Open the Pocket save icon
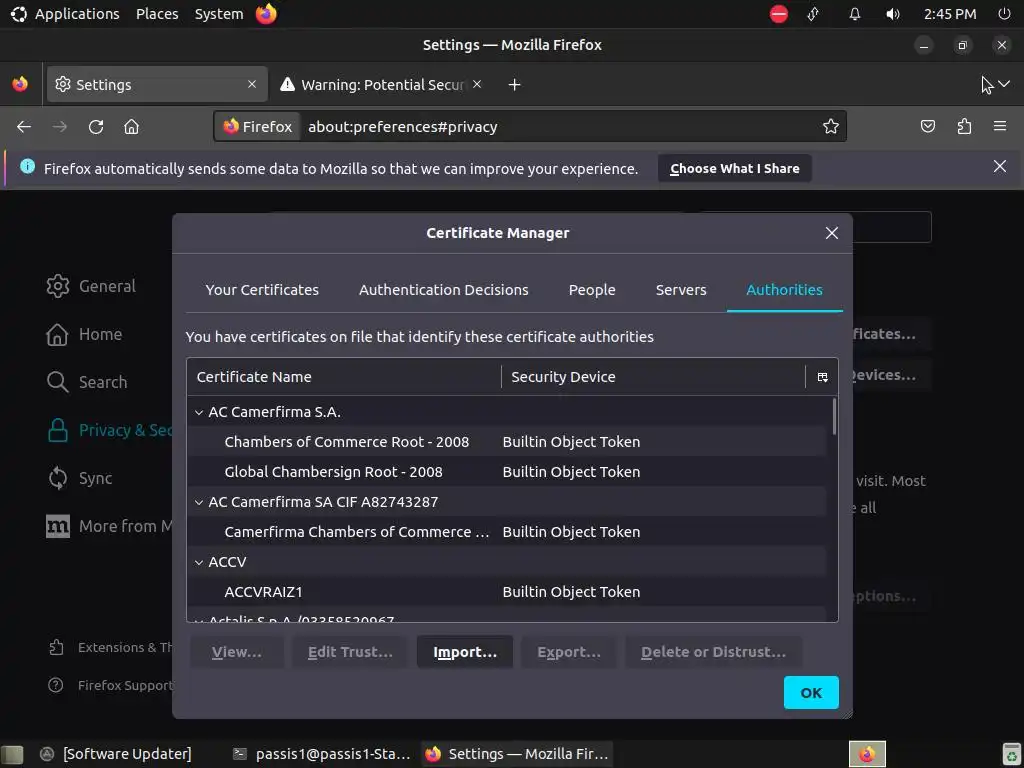The width and height of the screenshot is (1024, 768). [x=927, y=126]
